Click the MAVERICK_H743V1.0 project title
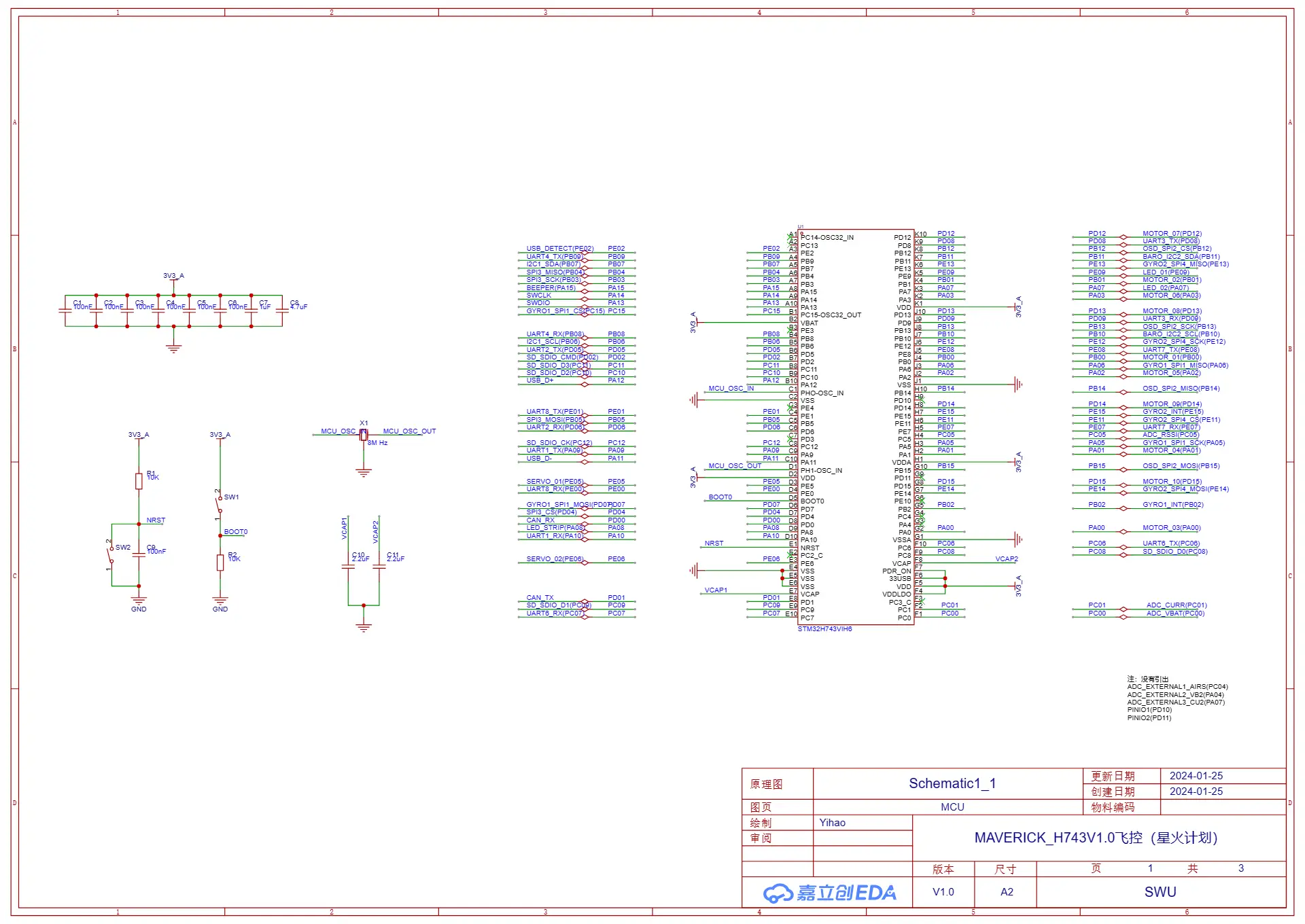This screenshot has height=924, width=1305. pyautogui.click(x=1096, y=838)
